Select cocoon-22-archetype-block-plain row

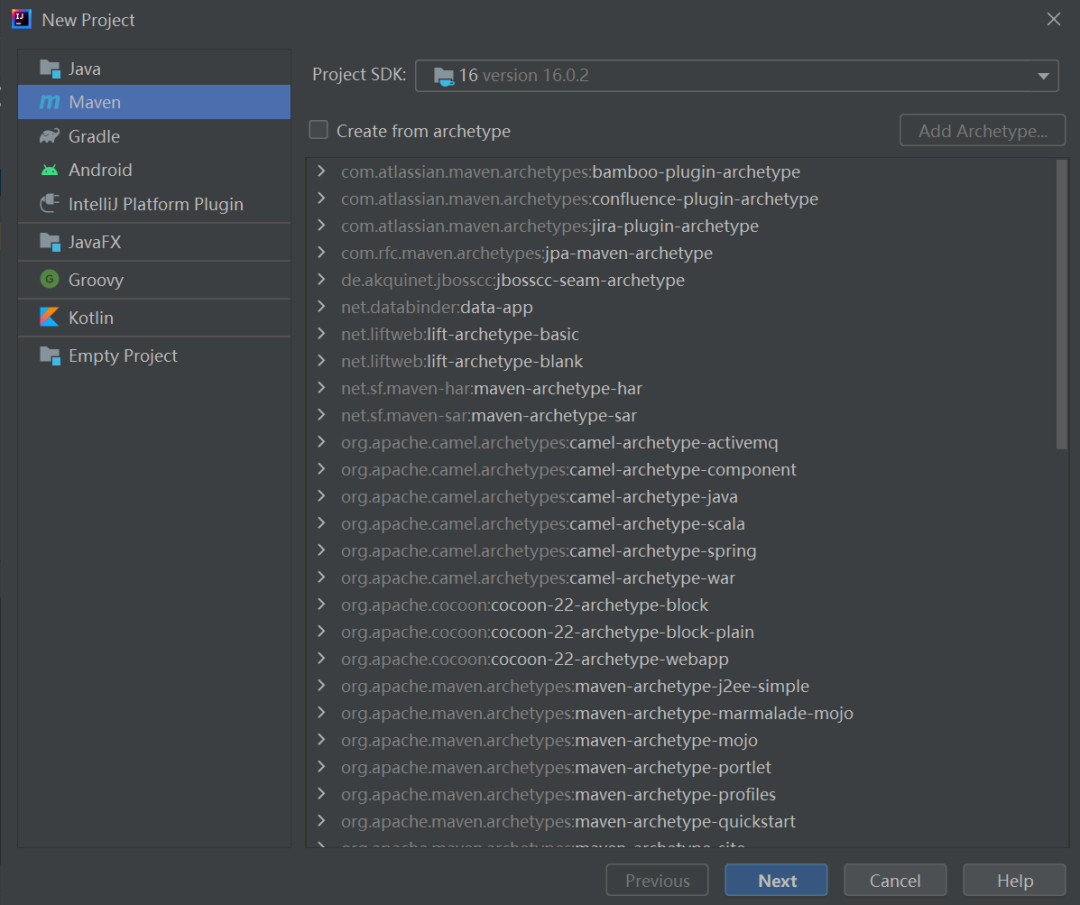point(681,632)
